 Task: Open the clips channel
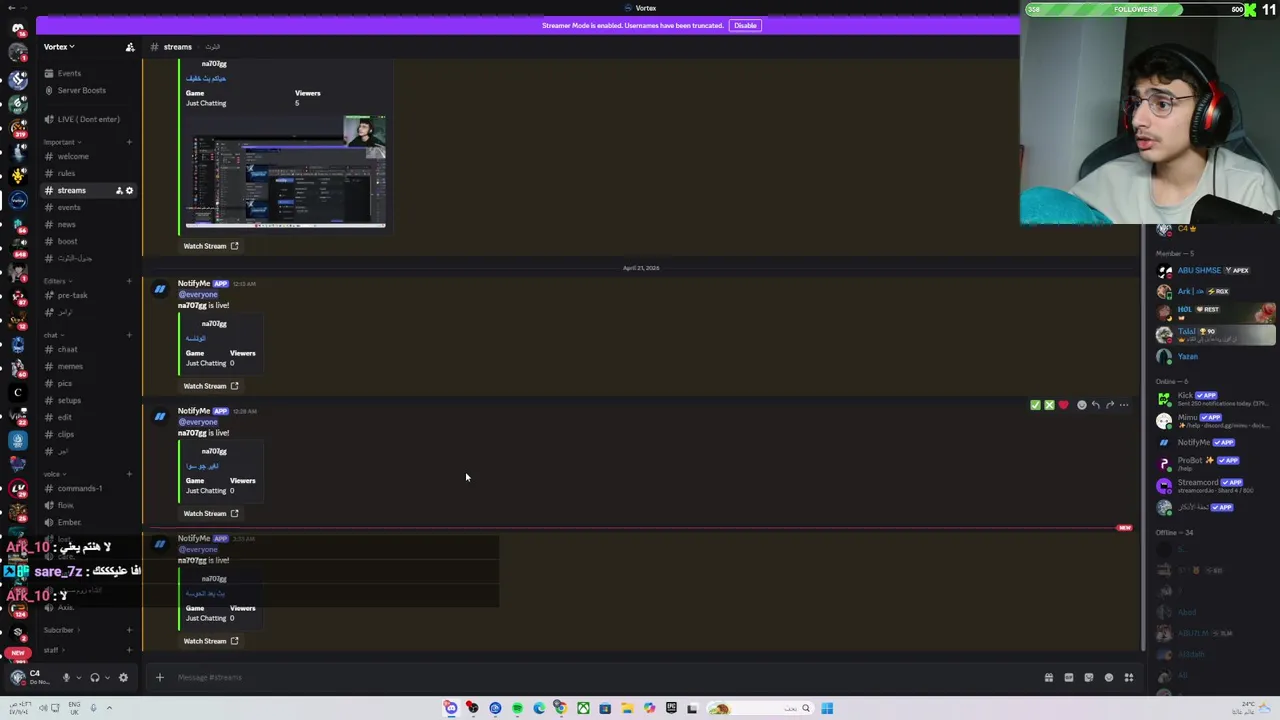click(66, 434)
